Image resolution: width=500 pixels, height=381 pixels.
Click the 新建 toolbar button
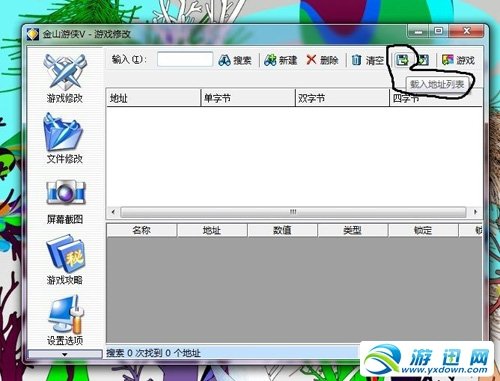coord(280,60)
